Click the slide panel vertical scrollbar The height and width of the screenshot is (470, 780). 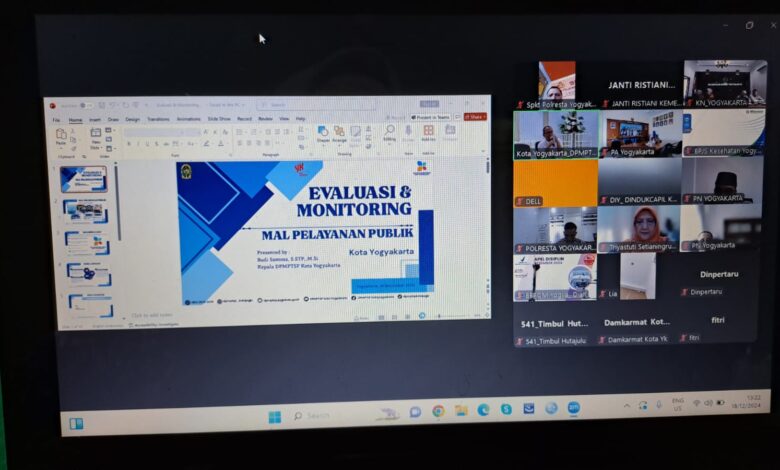(116, 201)
